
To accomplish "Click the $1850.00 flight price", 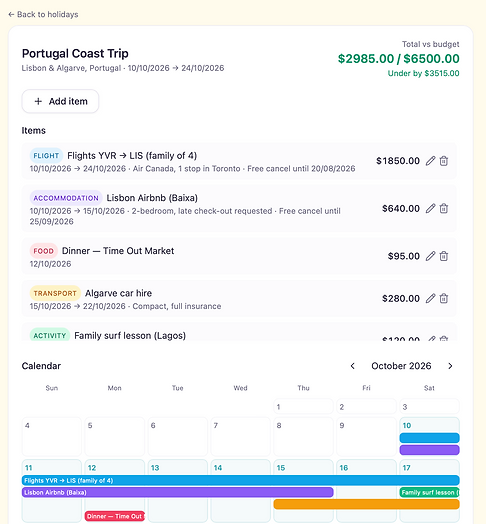I will coord(398,161).
